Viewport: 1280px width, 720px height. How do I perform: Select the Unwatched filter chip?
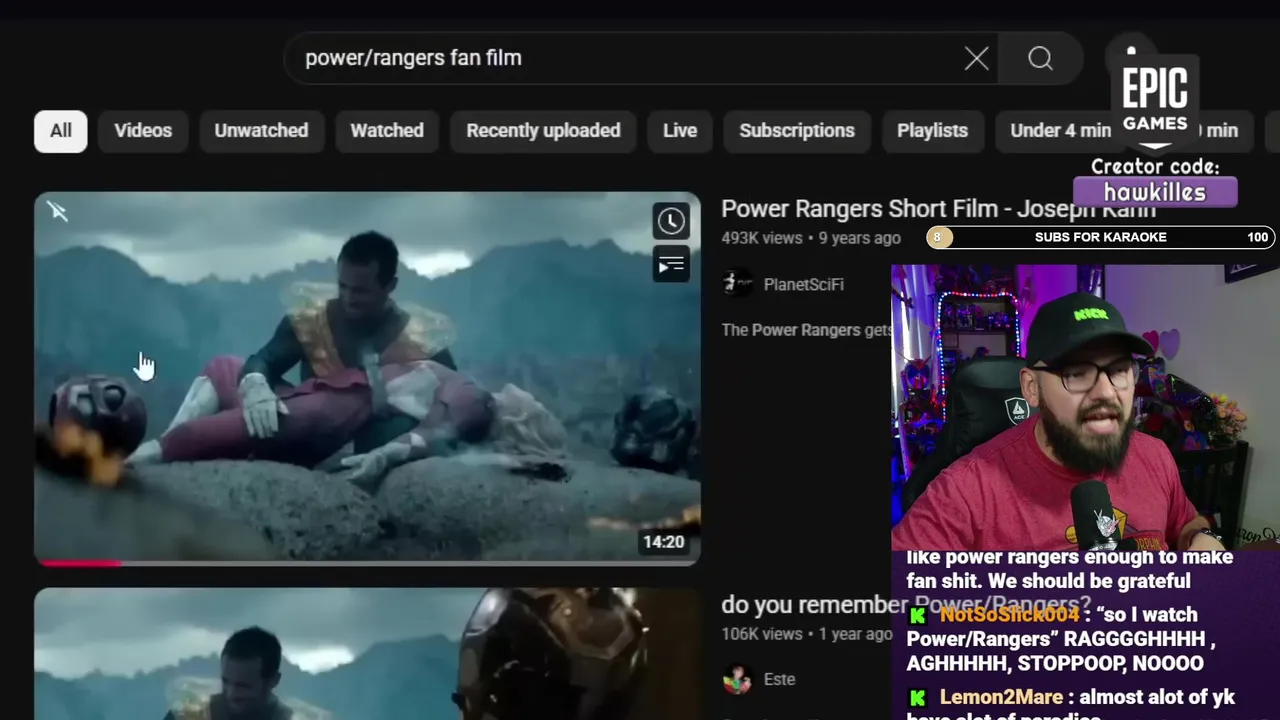click(261, 131)
